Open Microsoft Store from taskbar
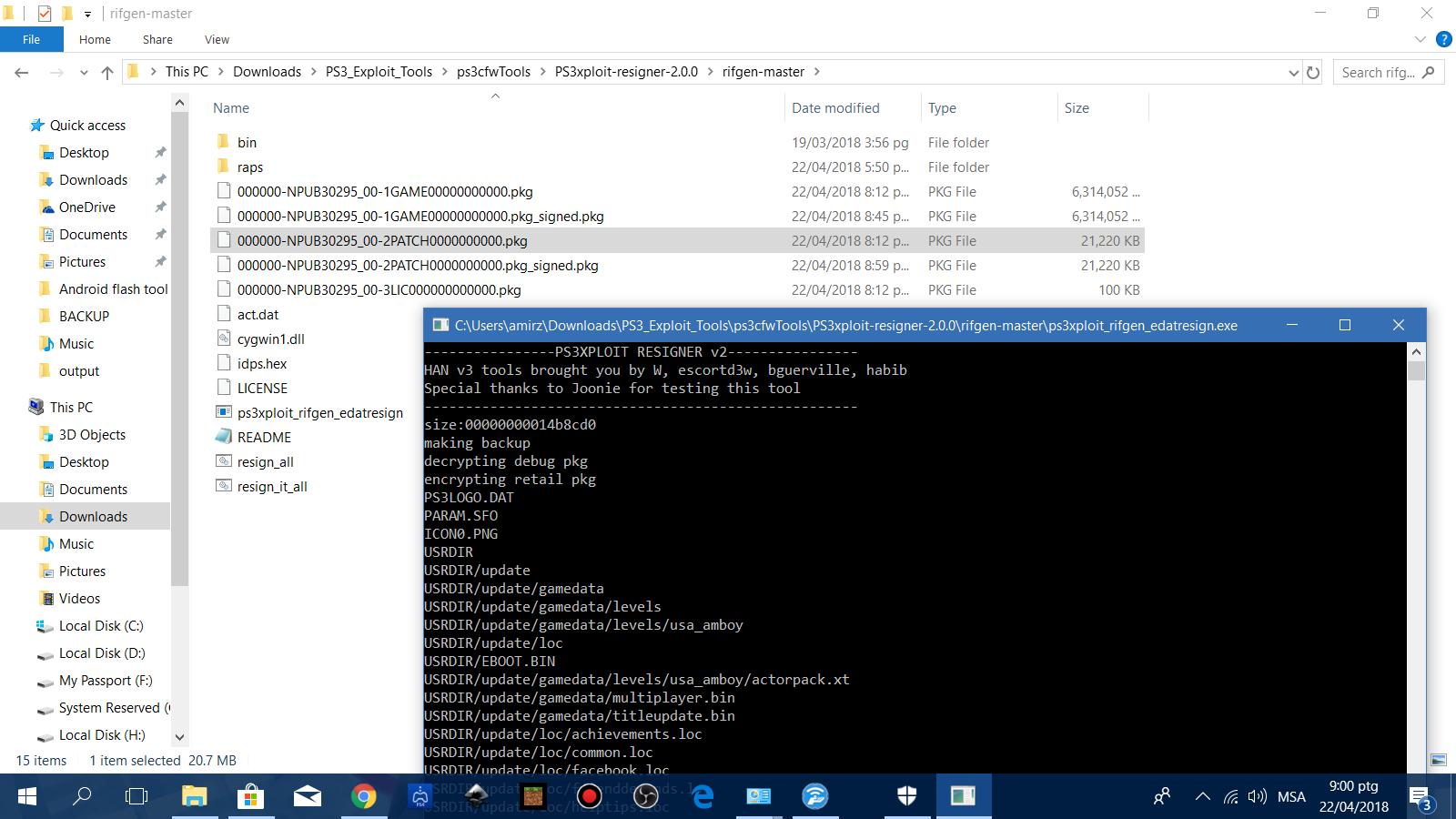Image resolution: width=1456 pixels, height=819 pixels. pos(249,796)
